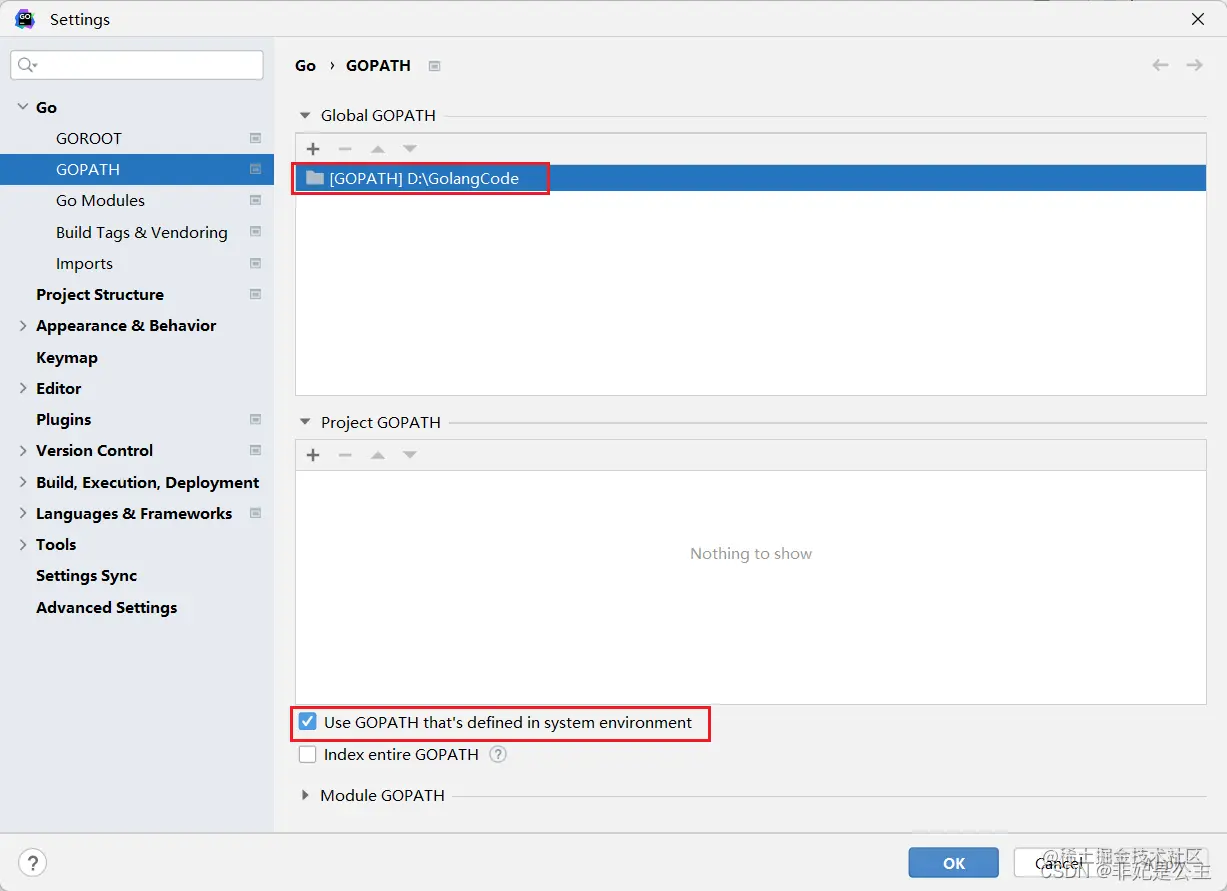Enable Index entire GOPATH
Viewport: 1227px width, 891px height.
pyautogui.click(x=307, y=754)
